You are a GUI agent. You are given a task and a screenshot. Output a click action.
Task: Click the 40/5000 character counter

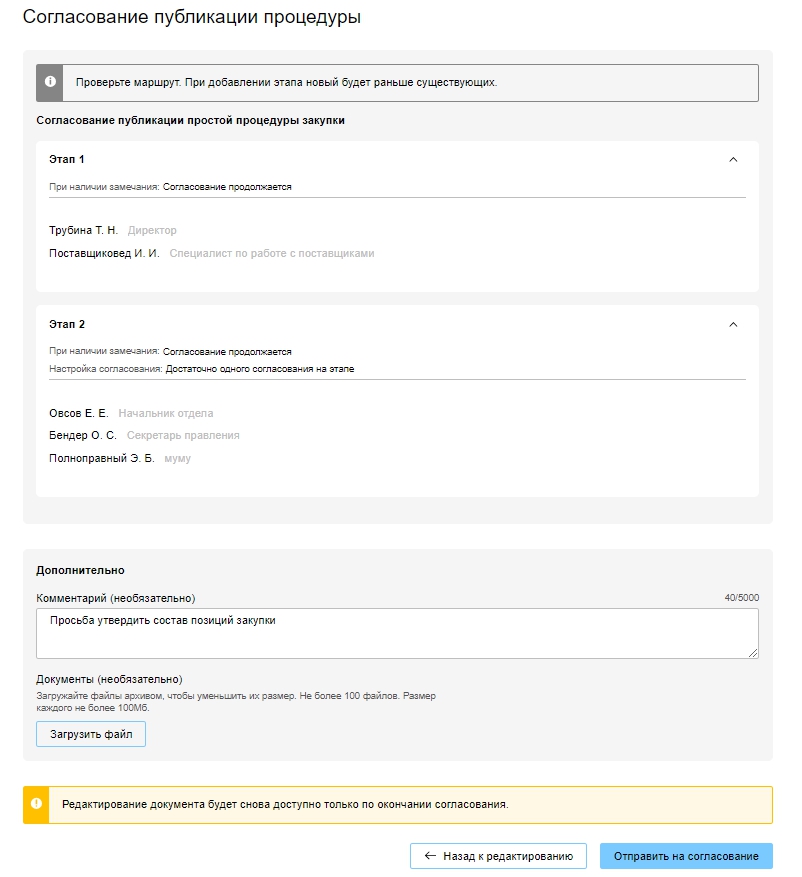[x=741, y=598]
